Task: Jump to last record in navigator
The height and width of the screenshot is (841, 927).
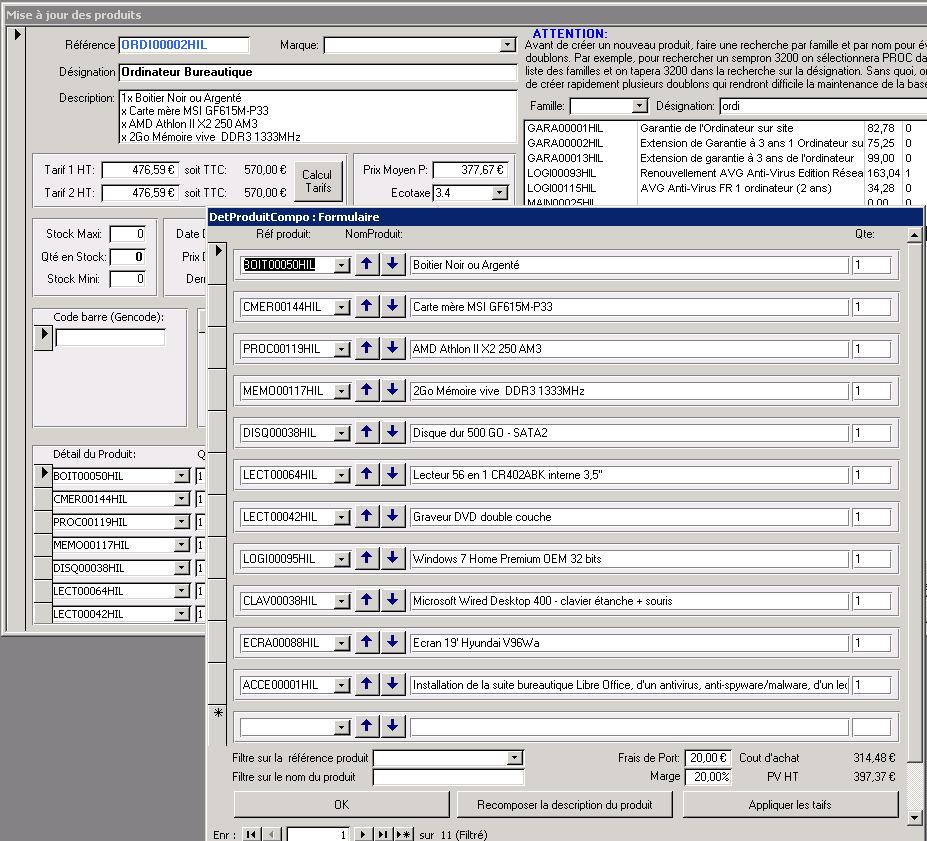Action: [x=383, y=834]
